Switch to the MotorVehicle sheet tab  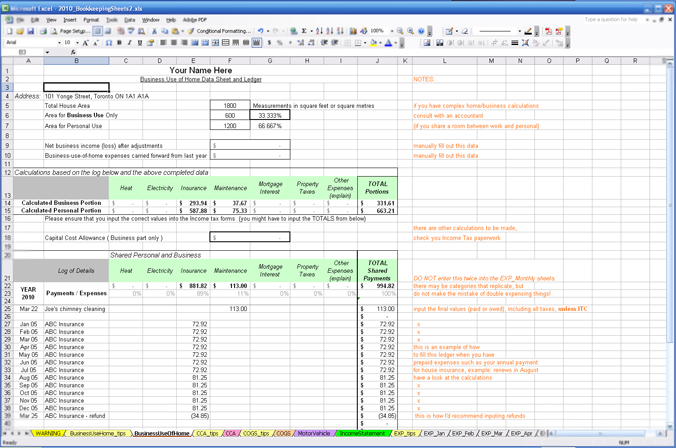[314, 433]
